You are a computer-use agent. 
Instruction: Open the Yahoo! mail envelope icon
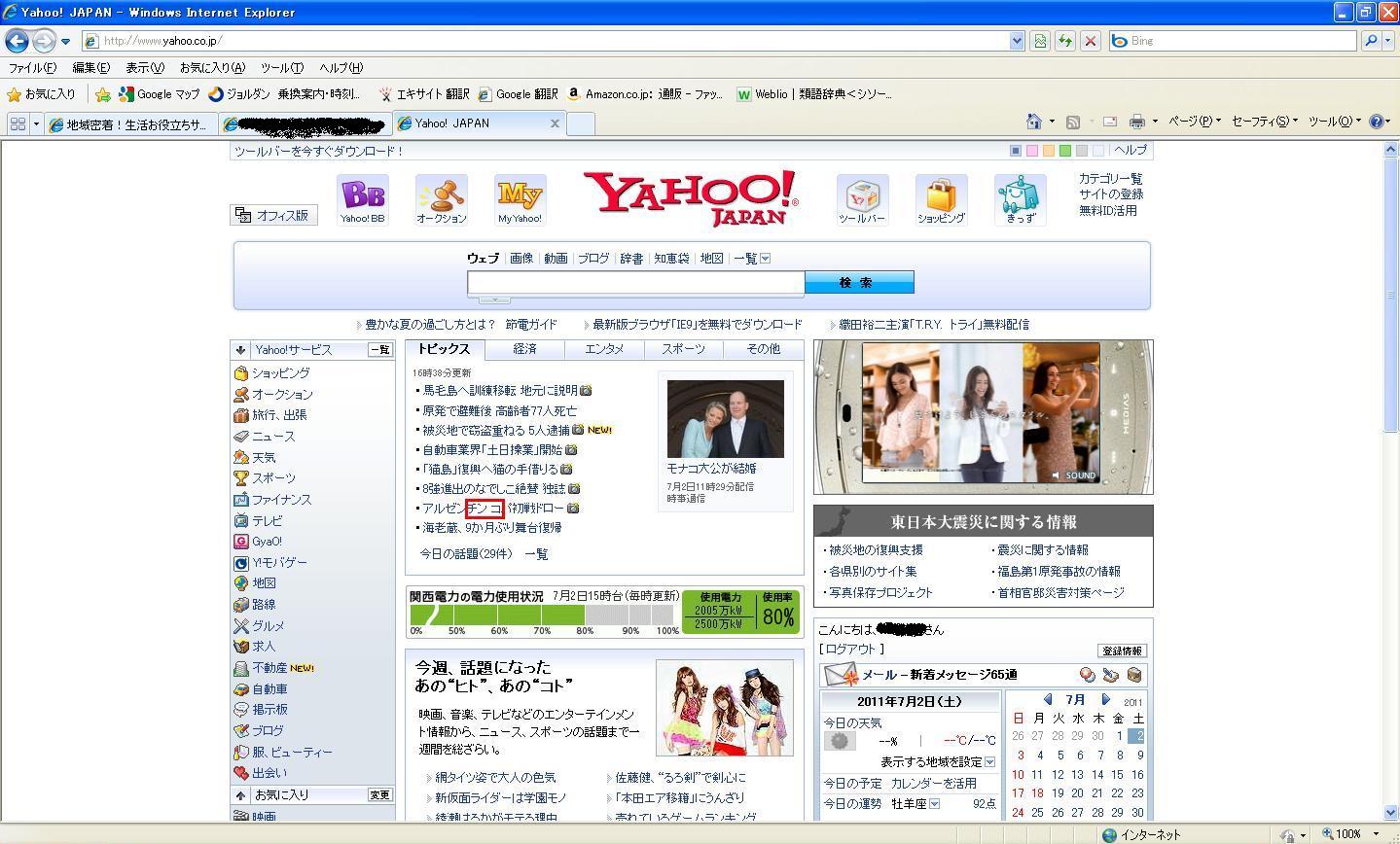[841, 675]
